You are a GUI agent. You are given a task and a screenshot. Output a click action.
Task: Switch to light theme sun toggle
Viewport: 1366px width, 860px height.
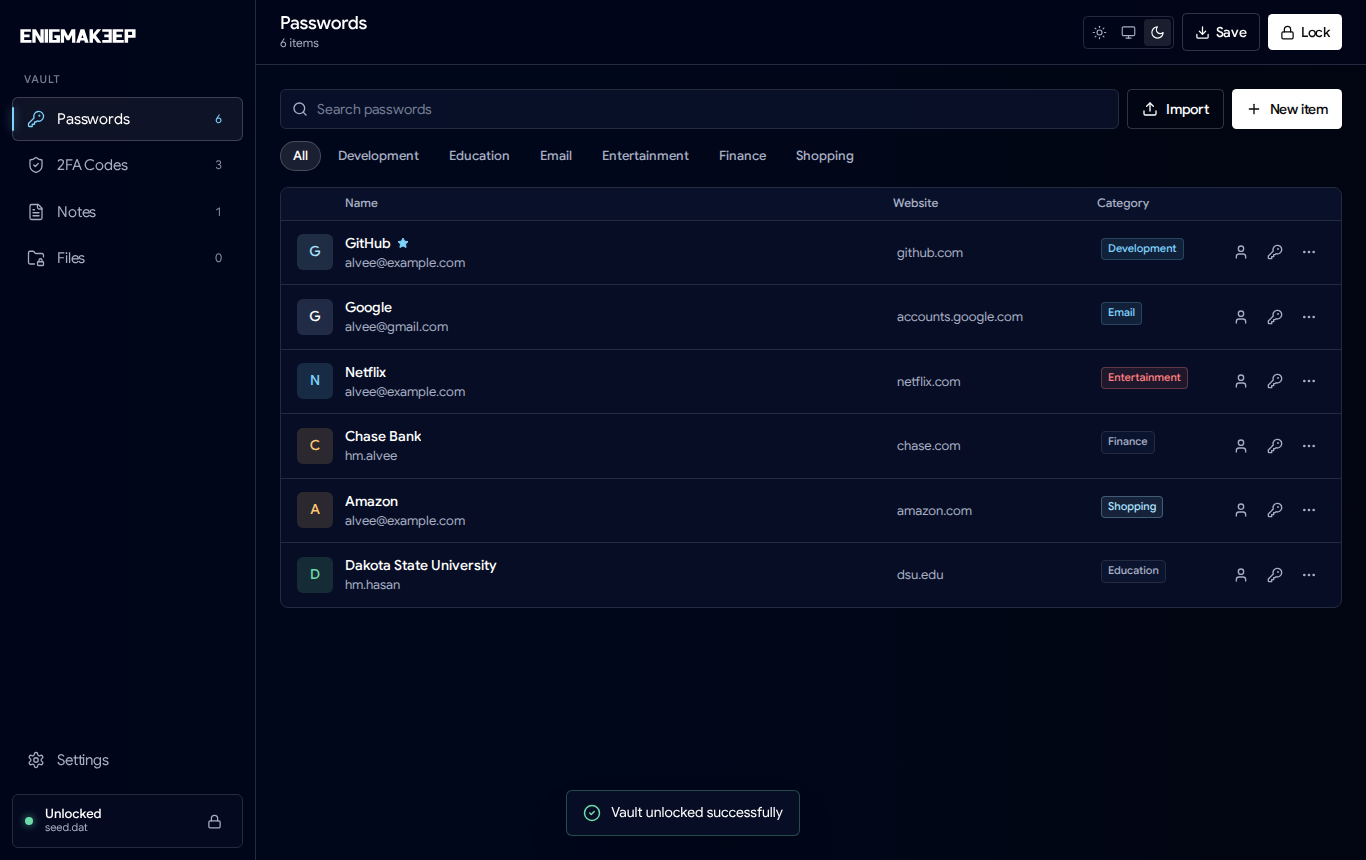click(x=1099, y=32)
